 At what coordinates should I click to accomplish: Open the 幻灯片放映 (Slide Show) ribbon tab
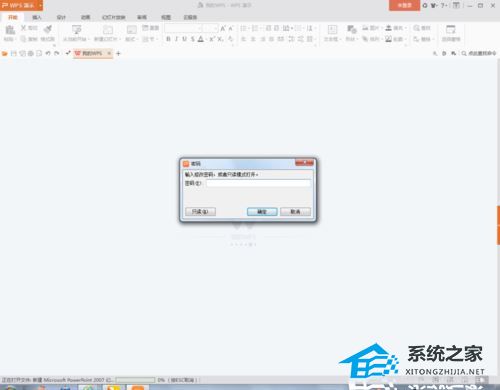pyautogui.click(x=114, y=17)
